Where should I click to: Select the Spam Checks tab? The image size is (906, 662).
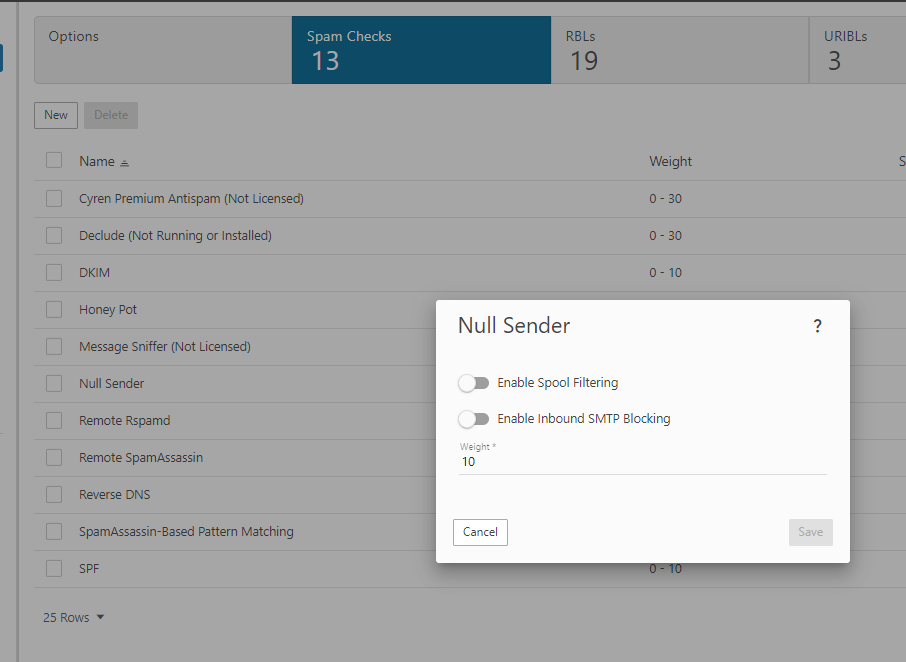(421, 49)
